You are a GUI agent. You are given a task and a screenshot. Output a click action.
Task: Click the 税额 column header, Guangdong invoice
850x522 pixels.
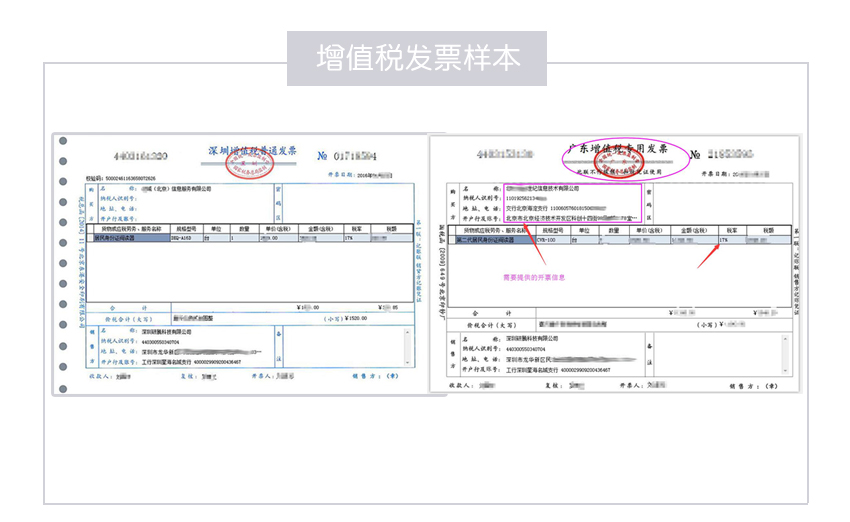coord(768,230)
